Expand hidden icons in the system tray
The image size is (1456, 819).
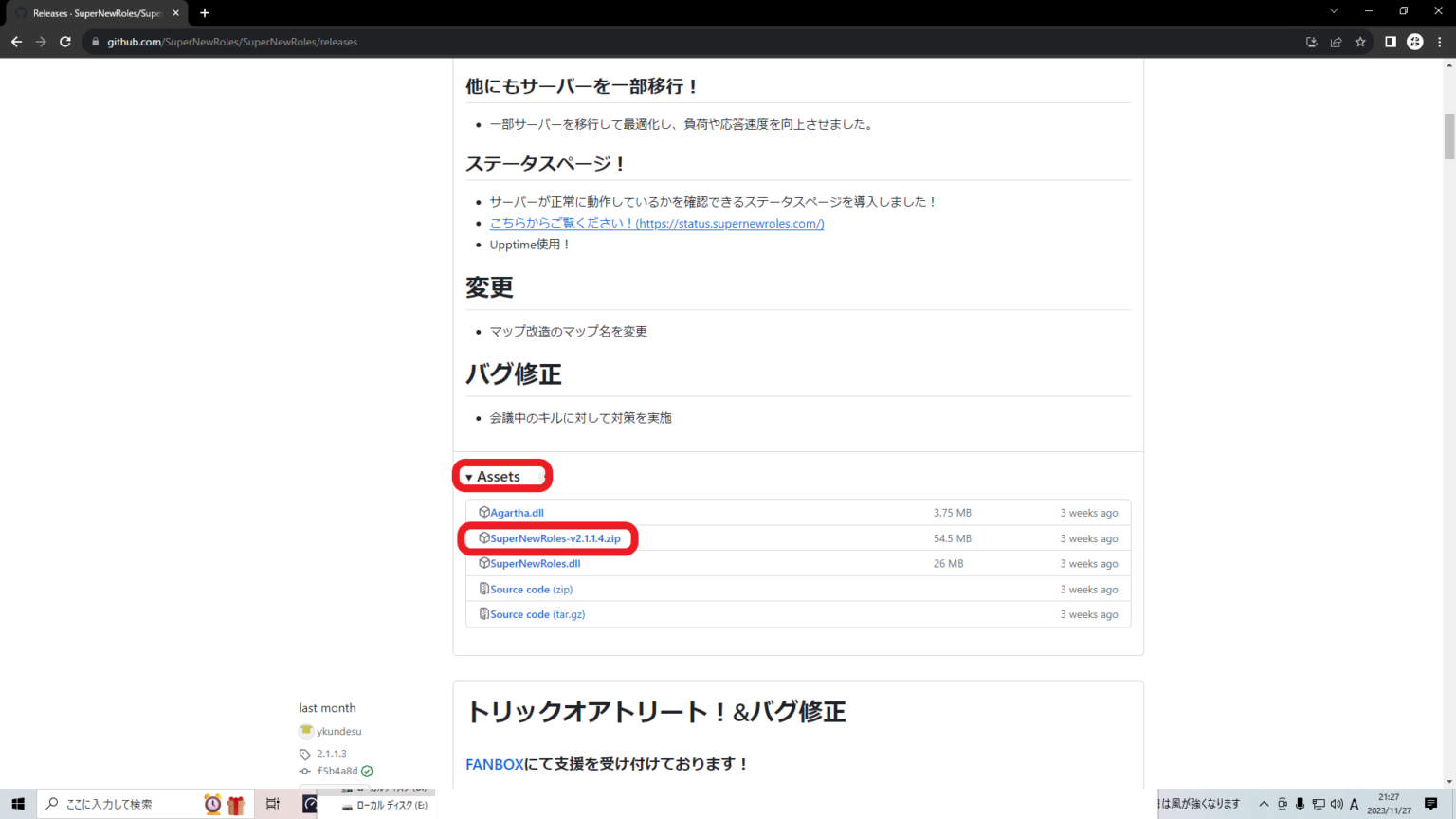(1264, 803)
